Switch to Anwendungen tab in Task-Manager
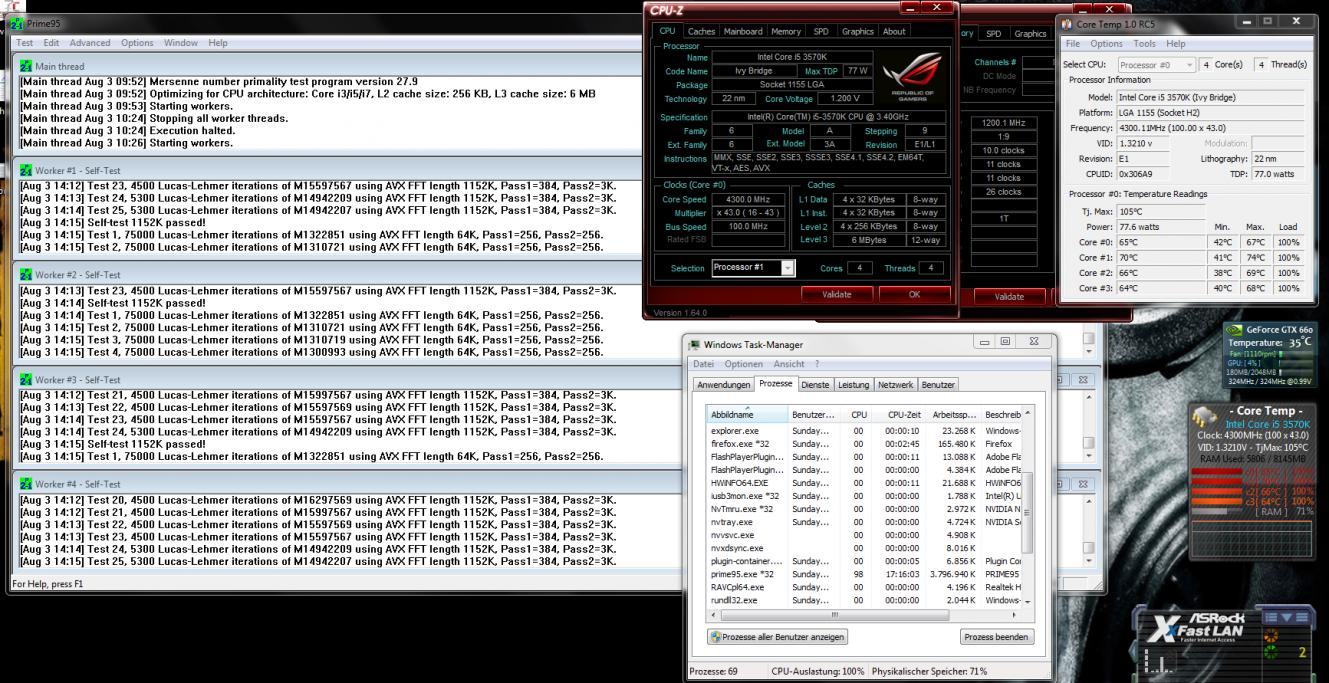1329x683 pixels. click(x=723, y=384)
